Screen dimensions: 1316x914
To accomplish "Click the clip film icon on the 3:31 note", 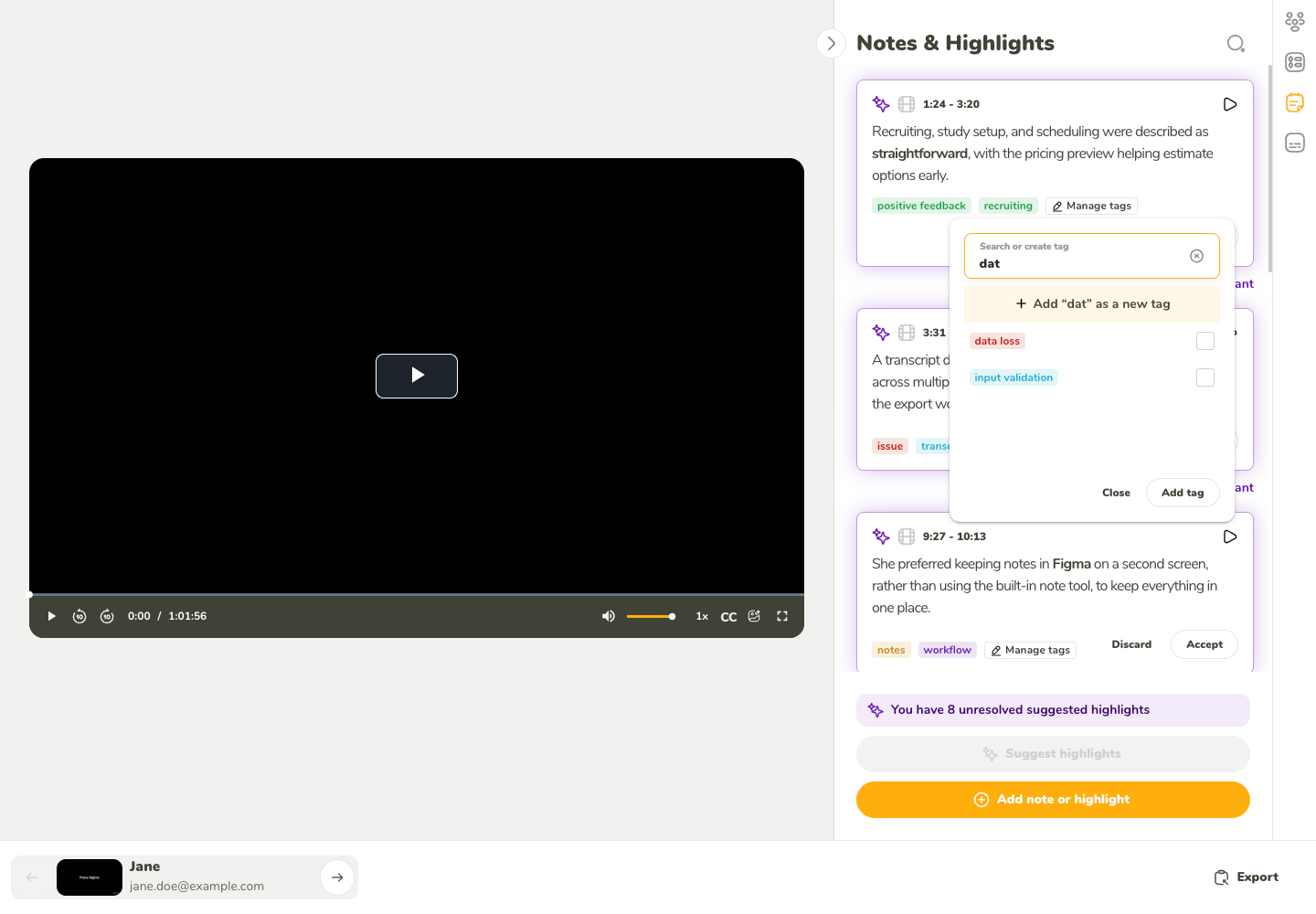I will (907, 333).
